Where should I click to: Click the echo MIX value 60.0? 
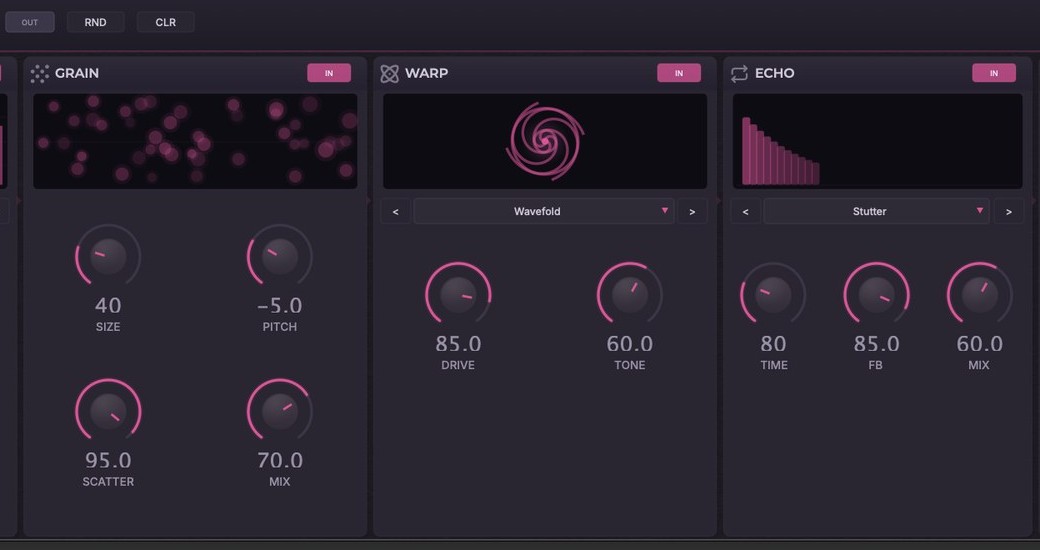coord(980,344)
